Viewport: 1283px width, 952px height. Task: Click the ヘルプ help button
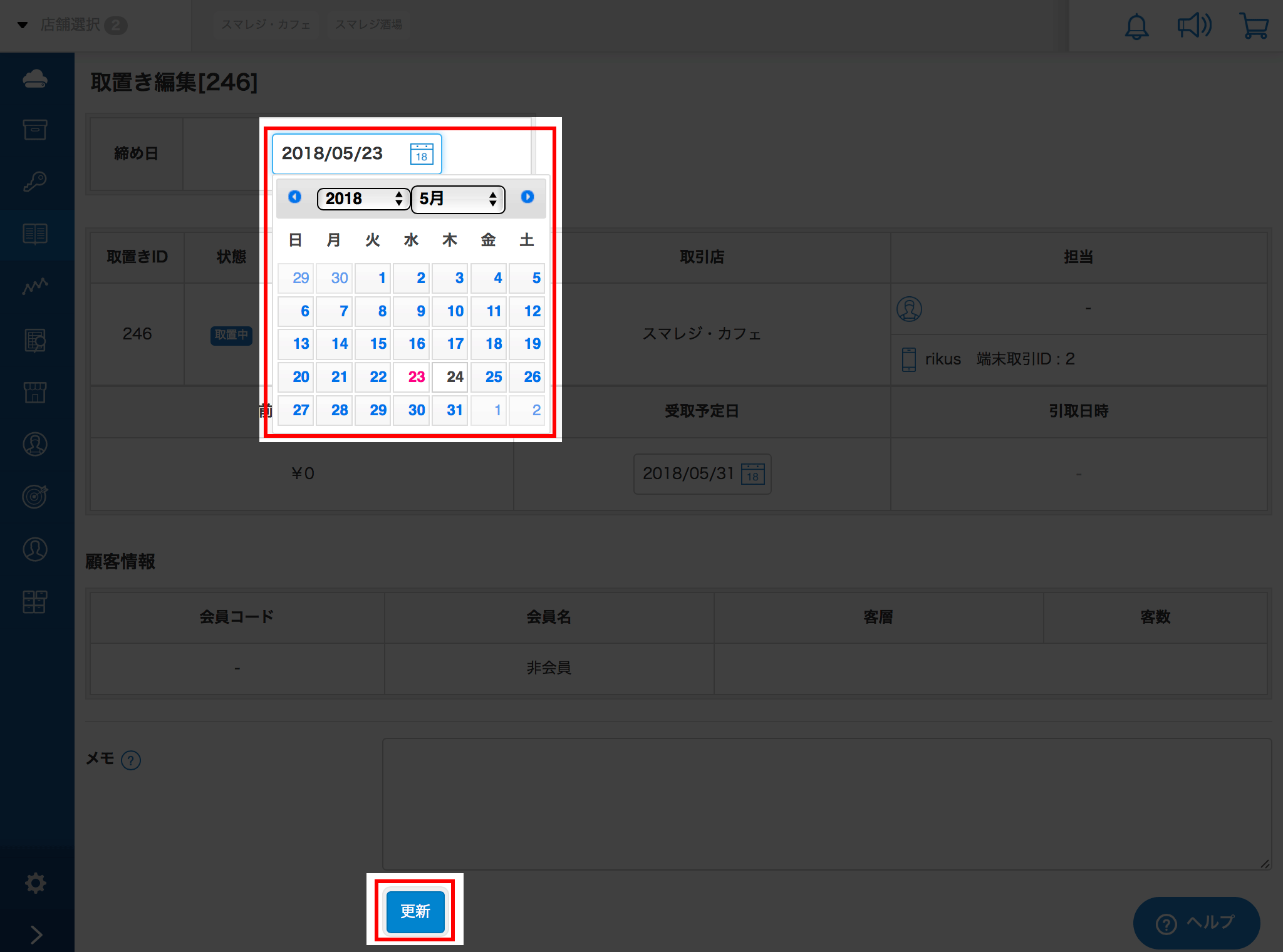[1196, 923]
